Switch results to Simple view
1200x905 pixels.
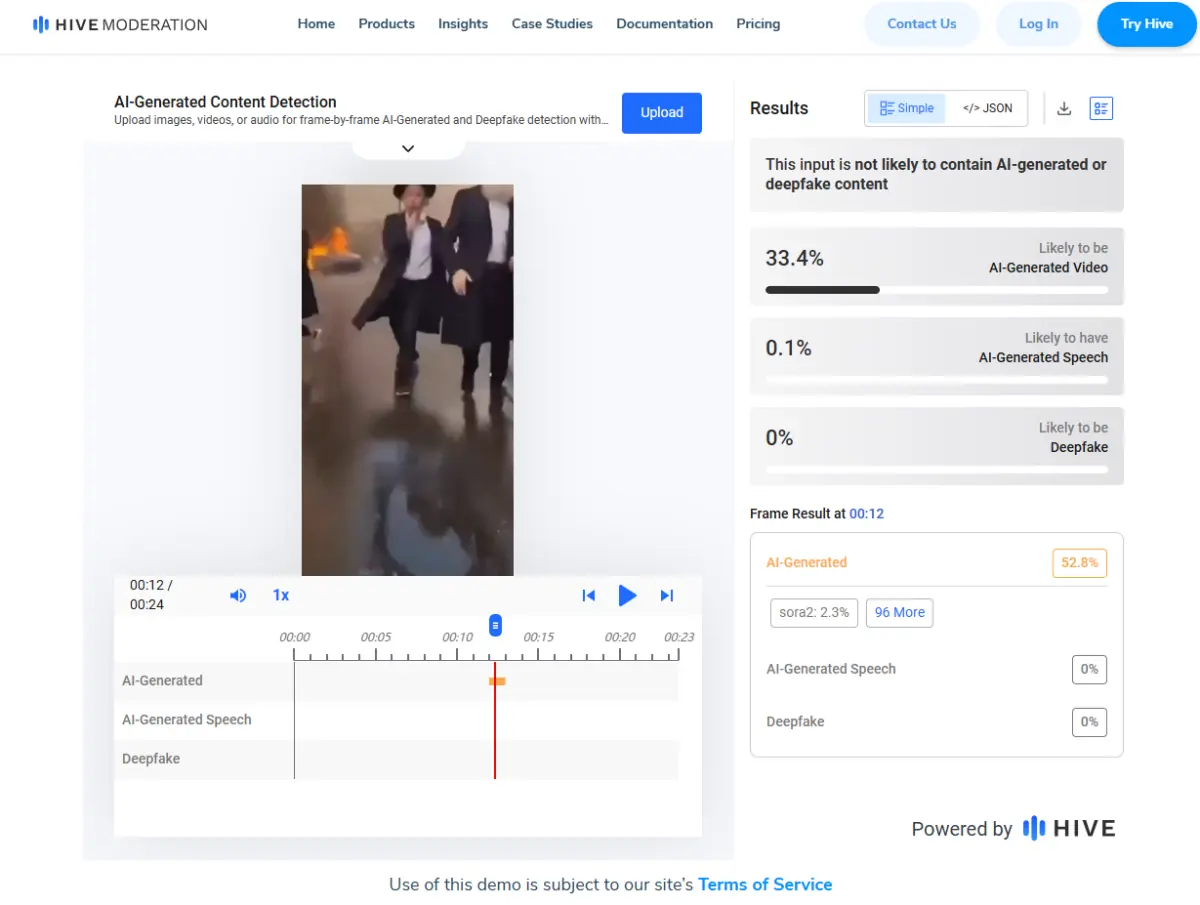pos(907,108)
